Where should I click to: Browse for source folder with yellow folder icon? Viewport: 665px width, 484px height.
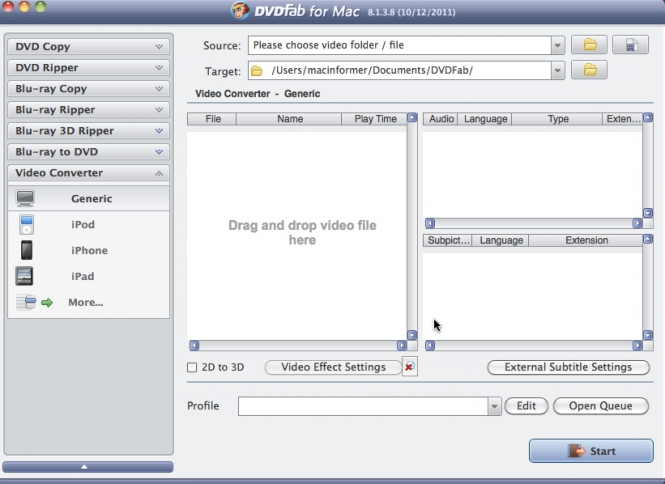(x=589, y=45)
